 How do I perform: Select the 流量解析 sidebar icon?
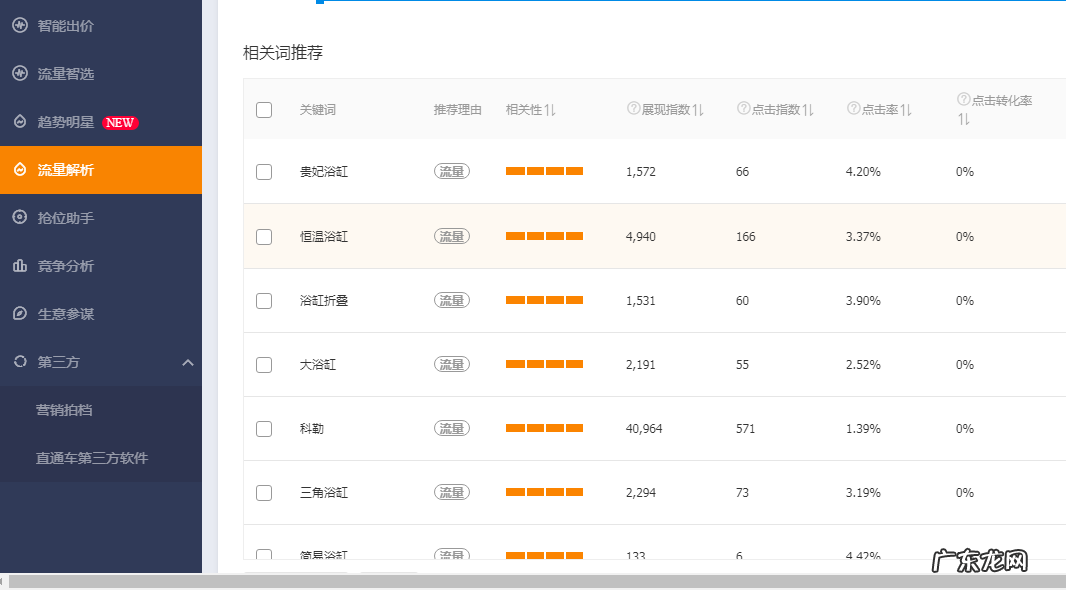click(x=18, y=170)
